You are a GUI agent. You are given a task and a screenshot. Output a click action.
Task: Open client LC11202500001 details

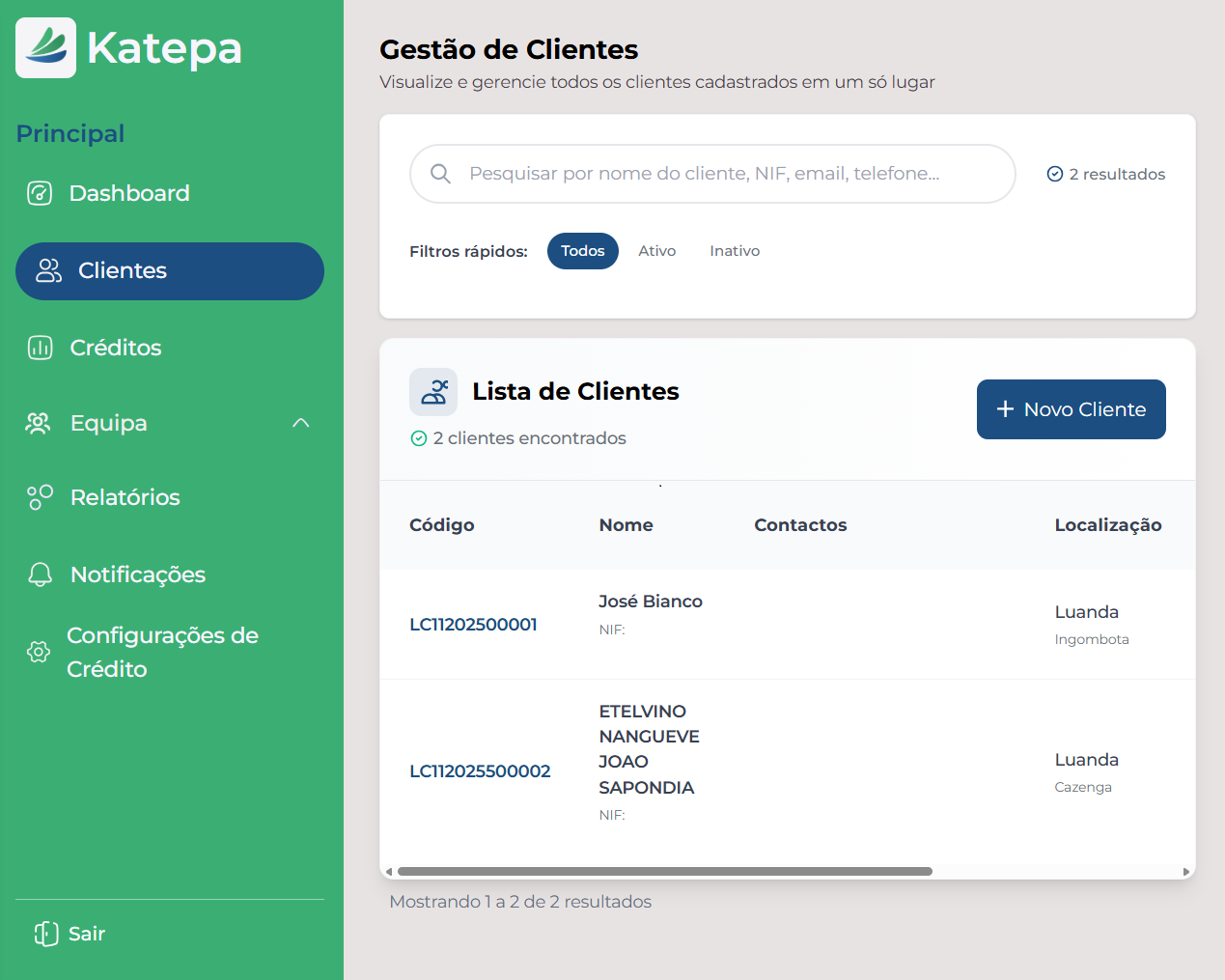point(473,624)
